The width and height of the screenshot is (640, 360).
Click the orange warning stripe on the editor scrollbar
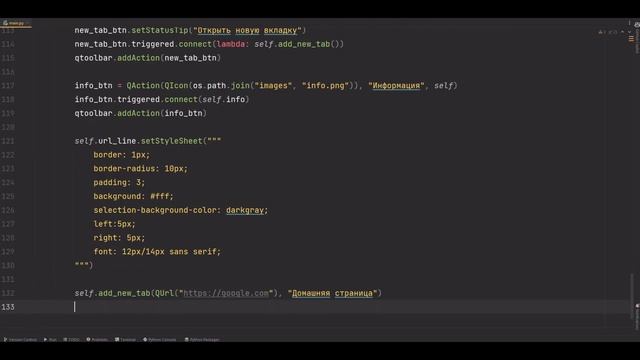(631, 39)
